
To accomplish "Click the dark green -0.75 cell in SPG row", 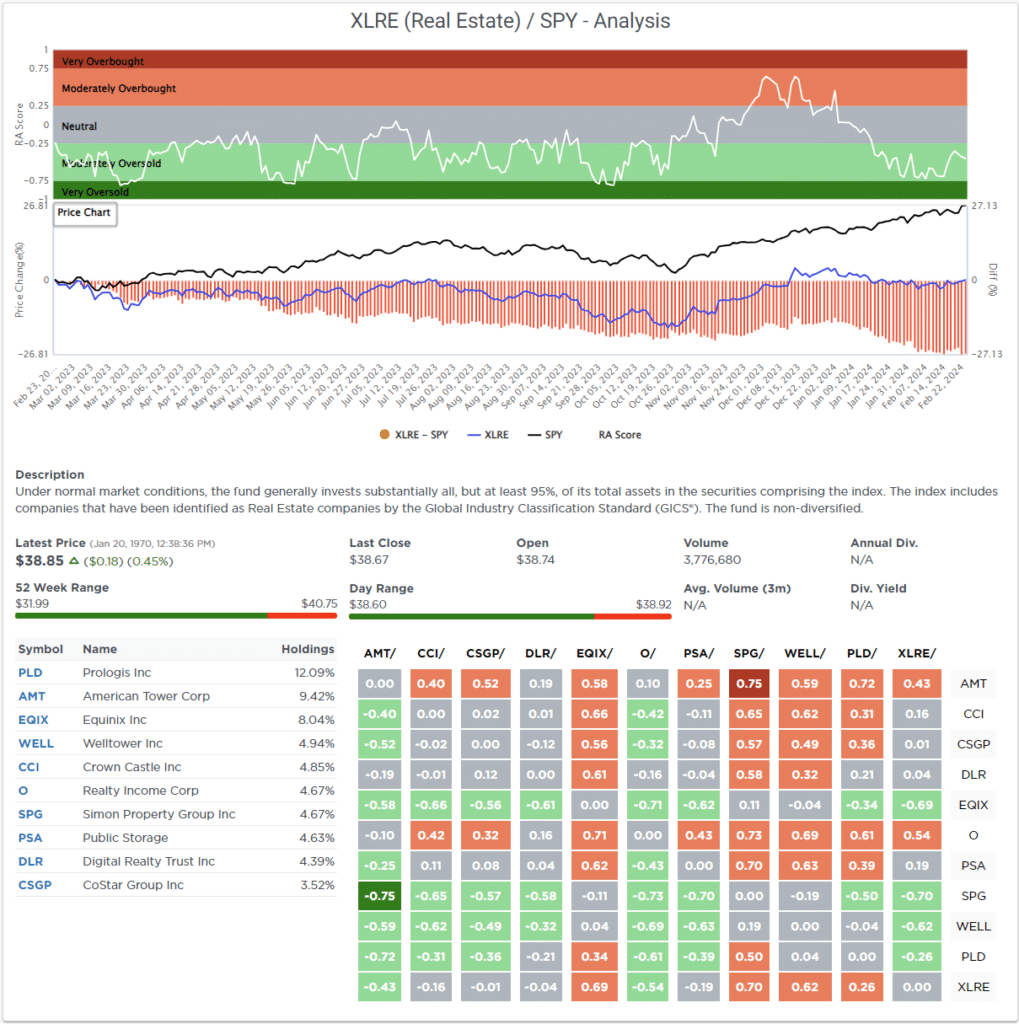I will pyautogui.click(x=380, y=896).
